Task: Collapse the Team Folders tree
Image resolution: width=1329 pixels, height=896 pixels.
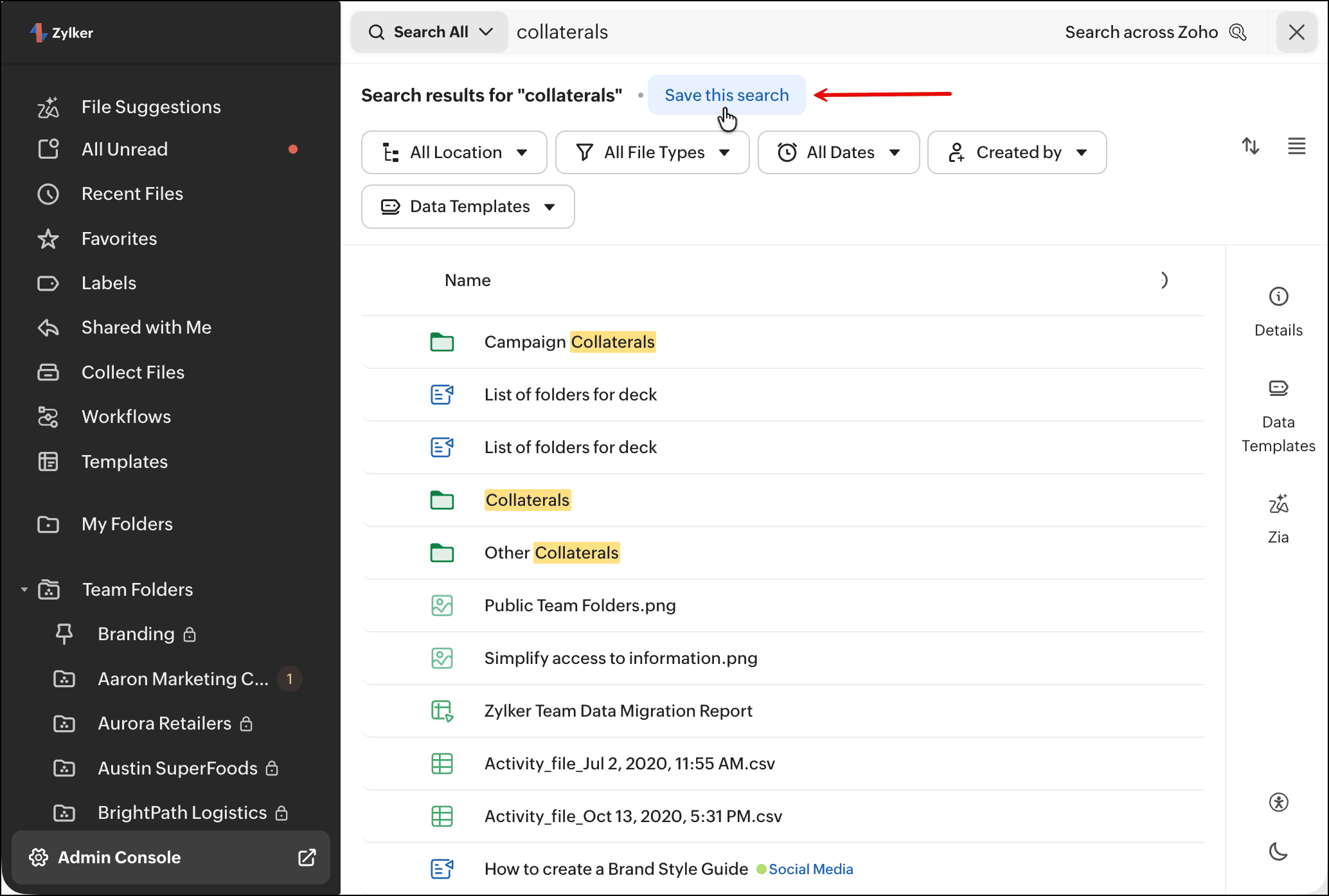Action: coord(24,589)
